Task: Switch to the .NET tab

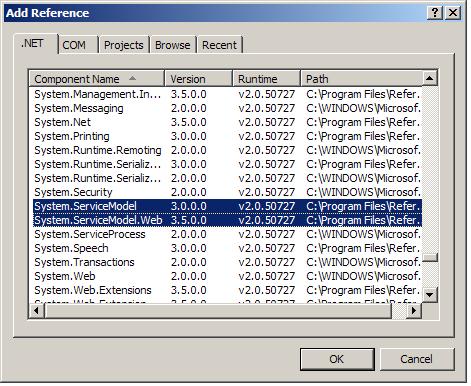Action: tap(36, 44)
